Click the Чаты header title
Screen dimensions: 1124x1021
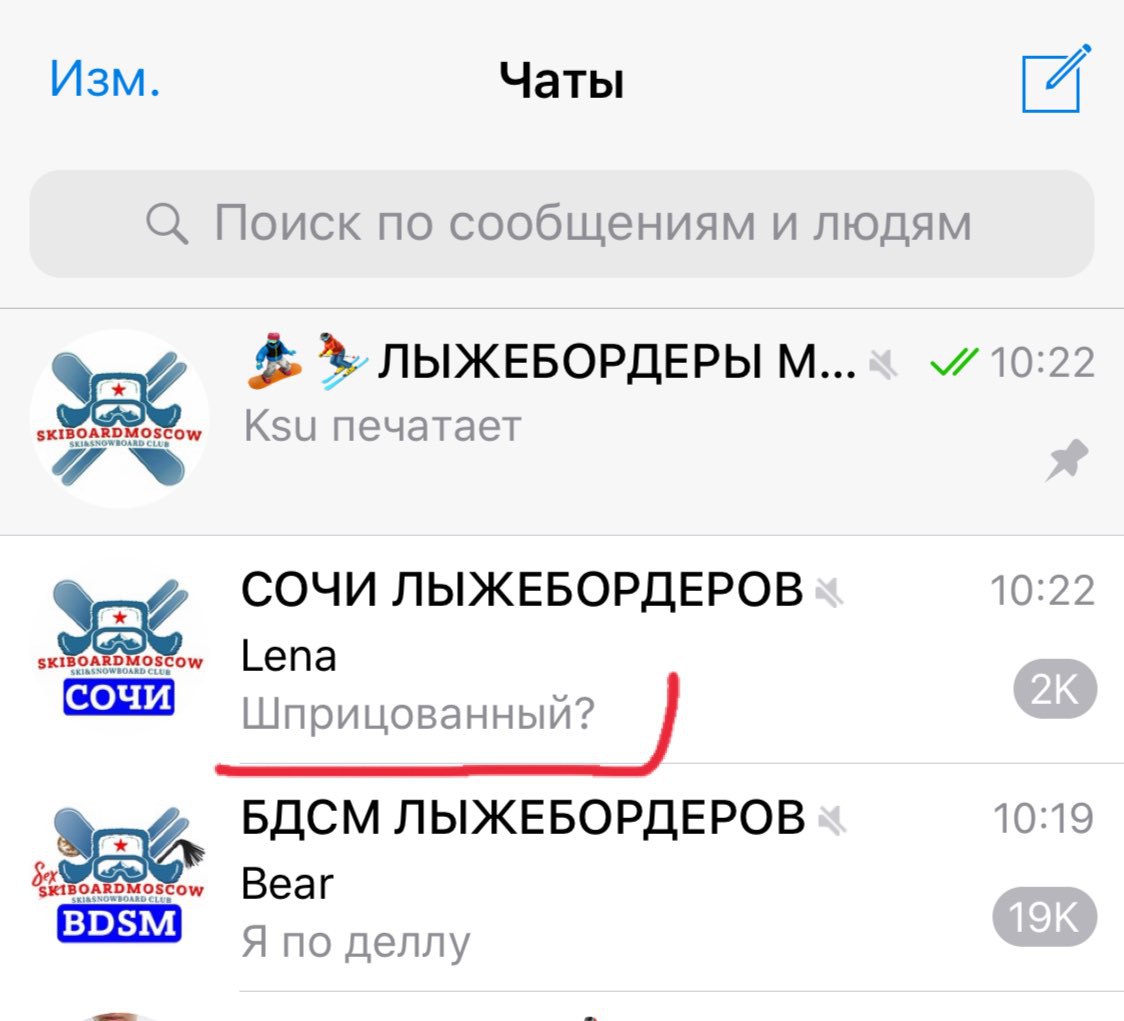click(561, 80)
